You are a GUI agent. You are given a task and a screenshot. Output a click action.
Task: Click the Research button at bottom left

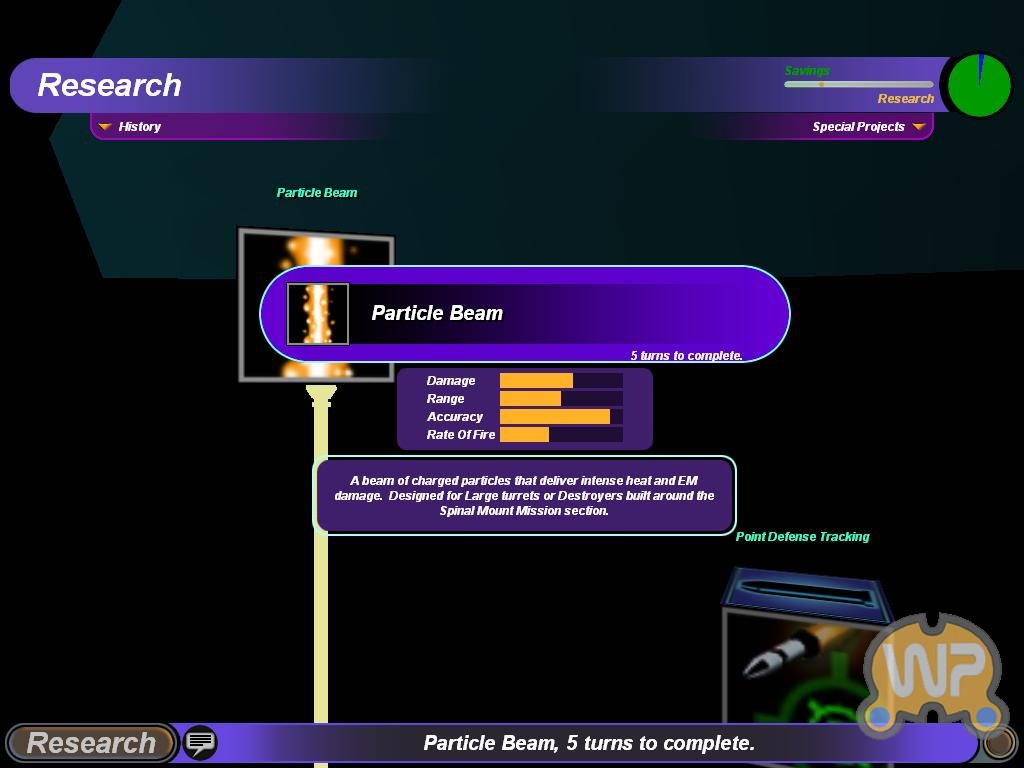point(91,743)
